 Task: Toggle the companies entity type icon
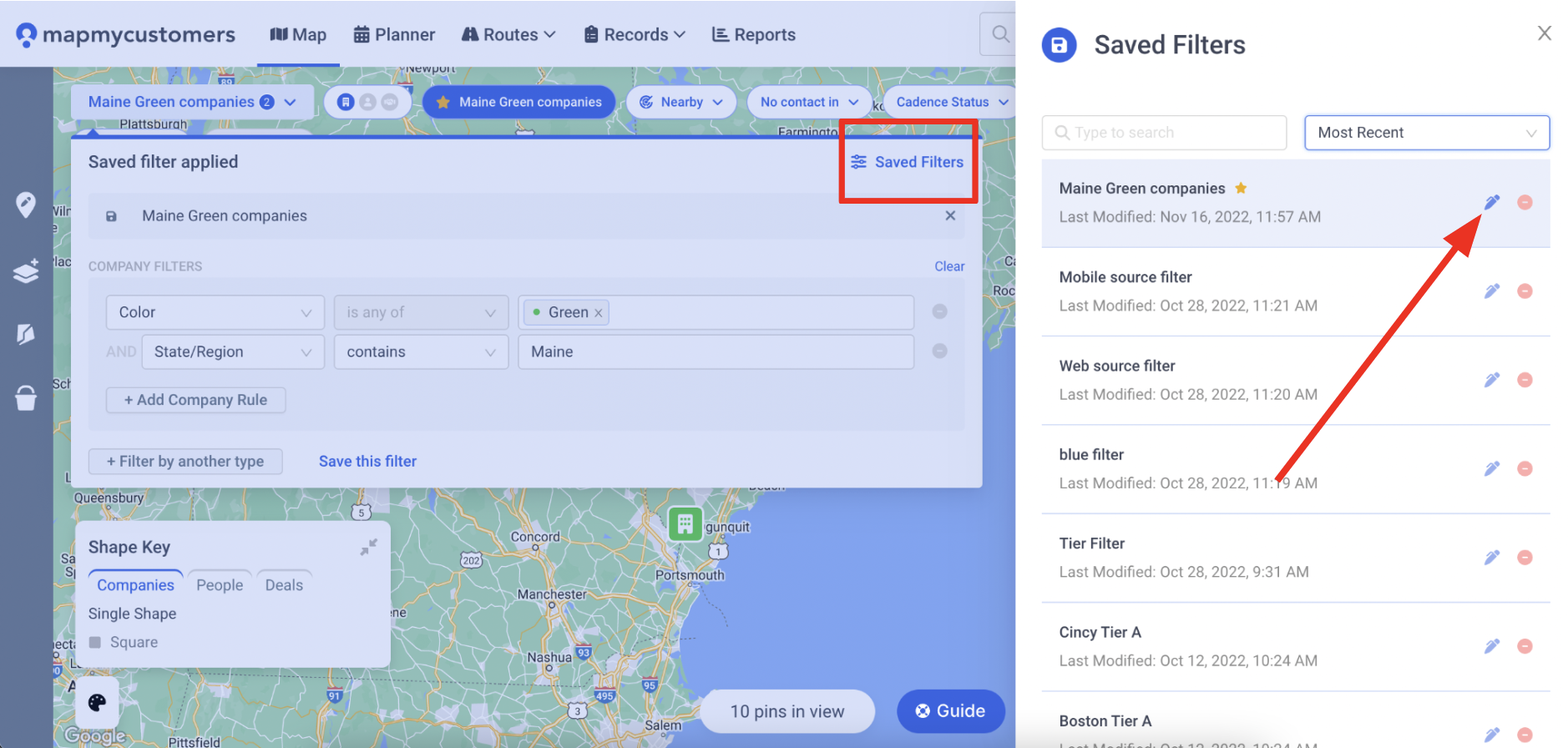[346, 102]
